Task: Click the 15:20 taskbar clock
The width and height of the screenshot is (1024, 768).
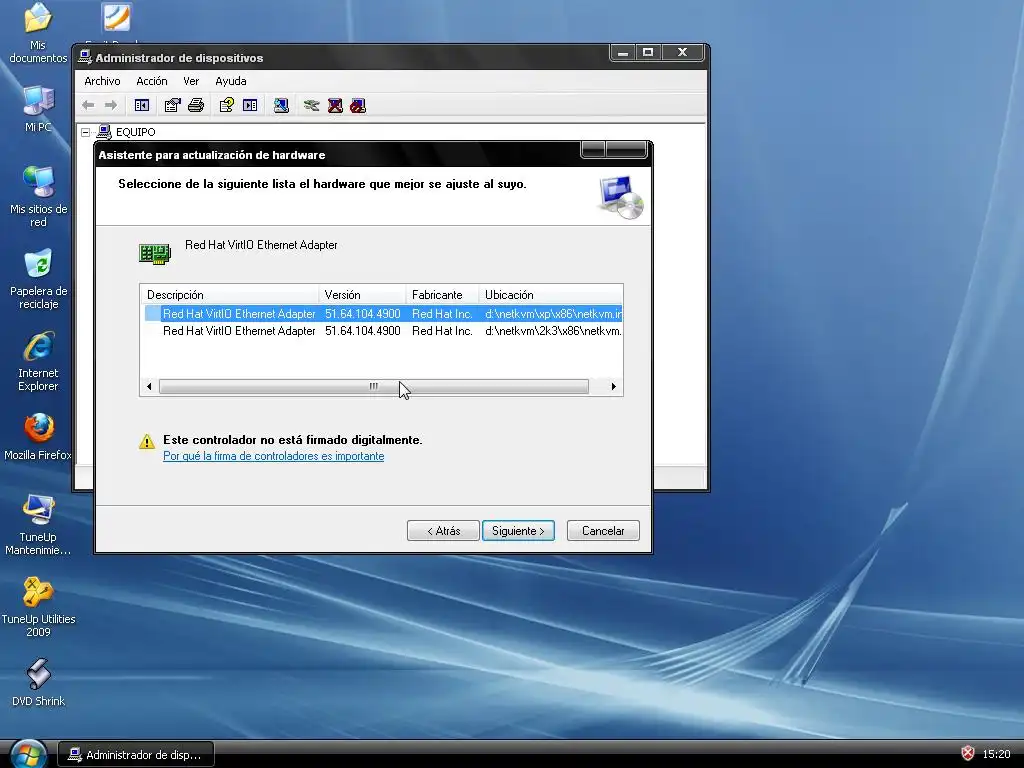Action: coord(996,754)
